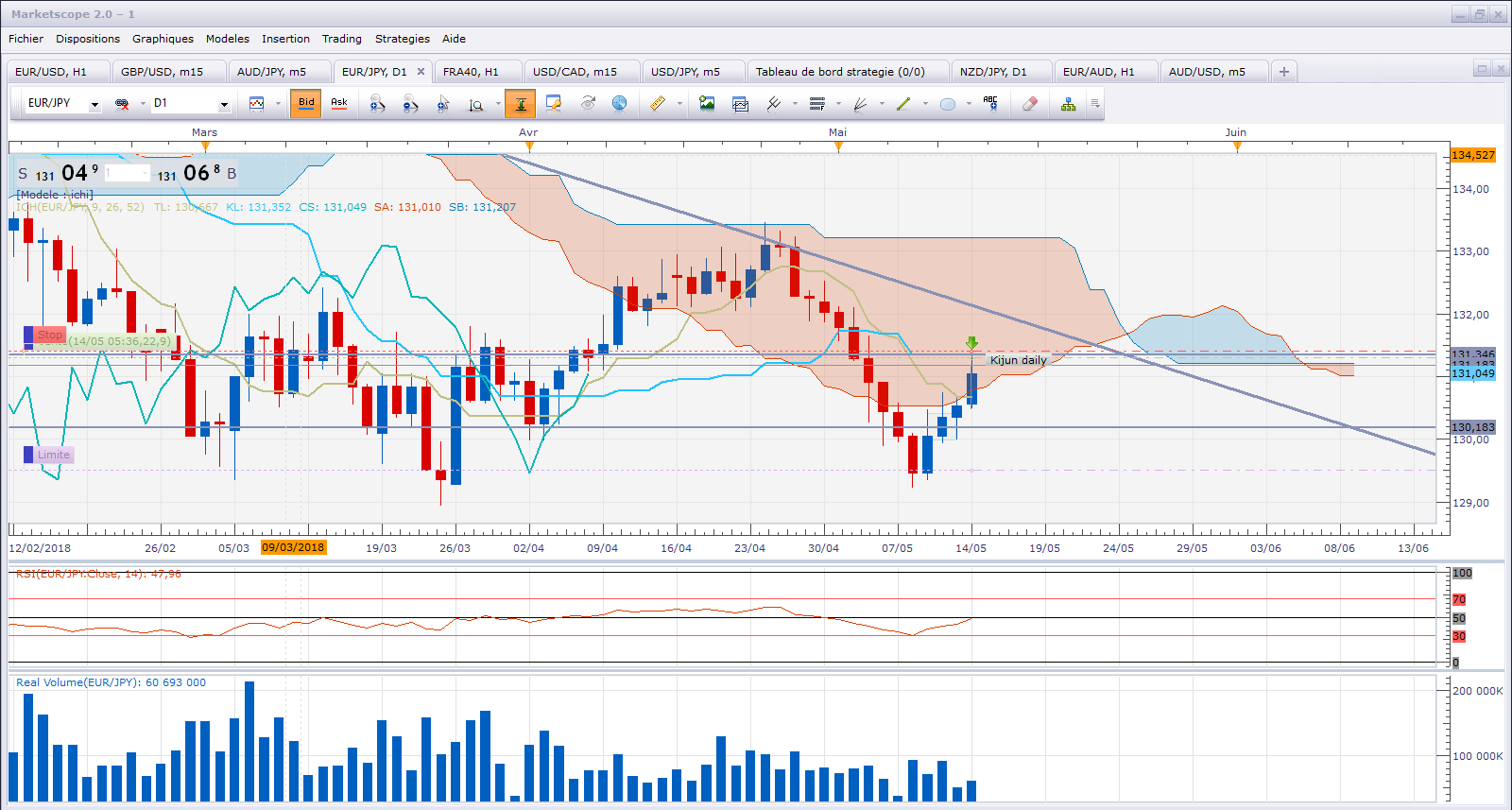
Task: Switch to the AUD/USD, m5 tab
Action: [1214, 72]
